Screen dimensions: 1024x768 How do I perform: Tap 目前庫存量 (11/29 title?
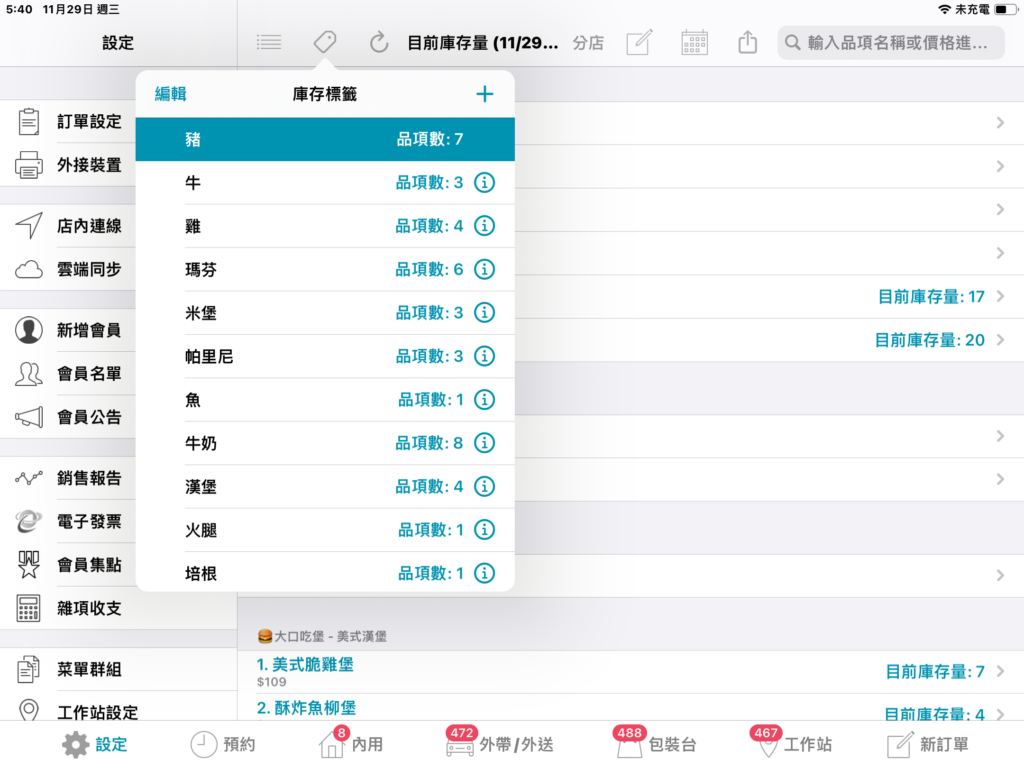(x=483, y=43)
